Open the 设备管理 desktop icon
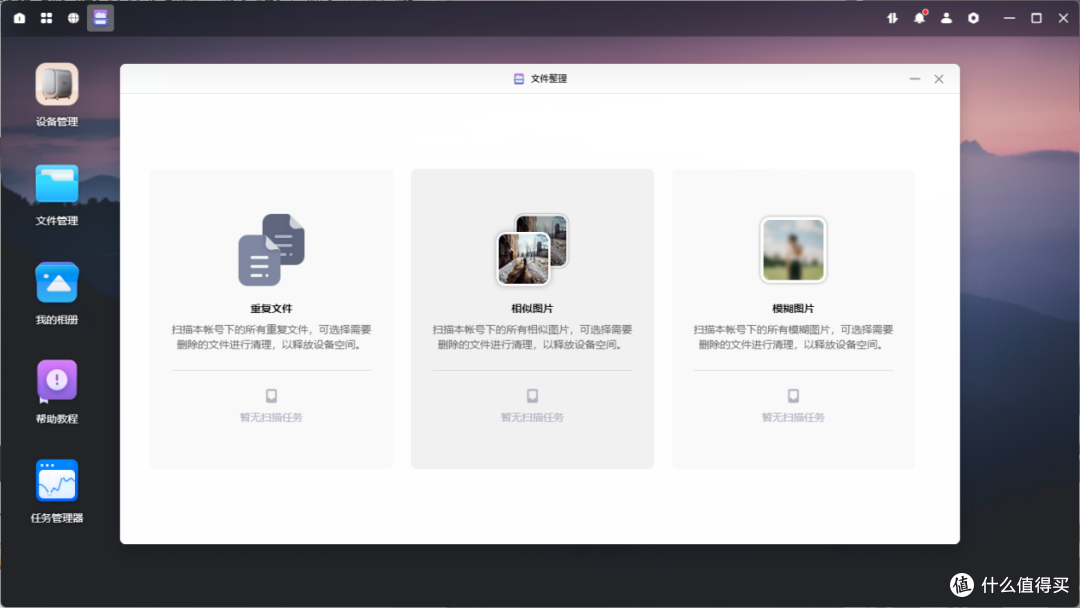 coord(57,85)
